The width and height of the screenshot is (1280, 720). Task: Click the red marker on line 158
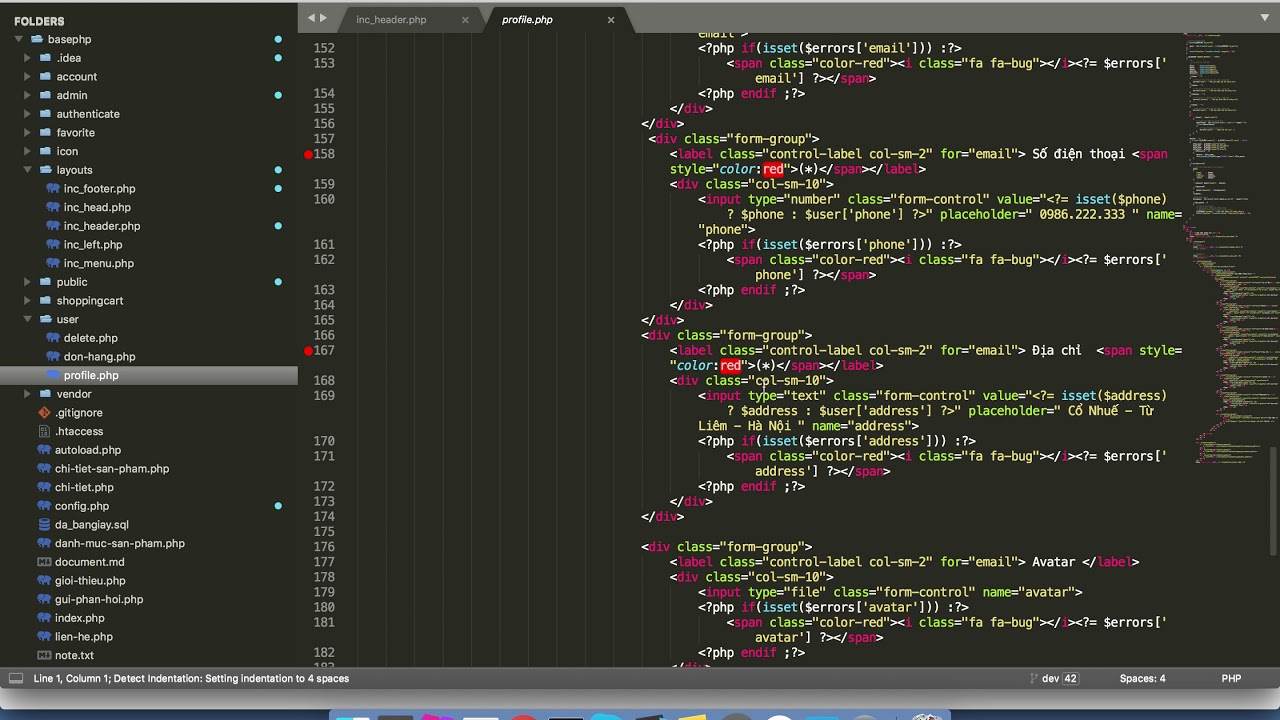click(x=309, y=154)
